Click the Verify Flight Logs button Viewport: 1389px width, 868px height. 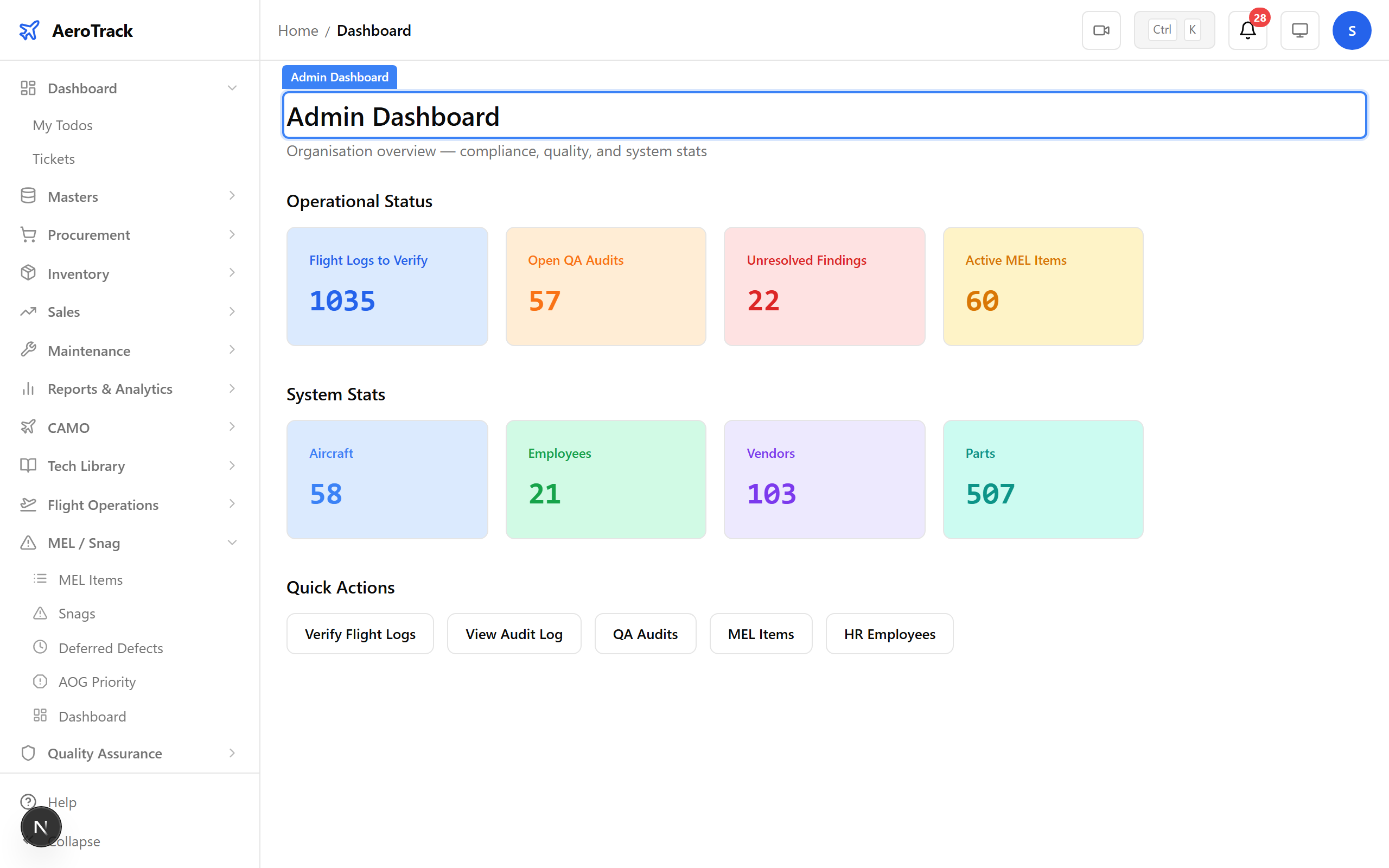click(x=360, y=633)
